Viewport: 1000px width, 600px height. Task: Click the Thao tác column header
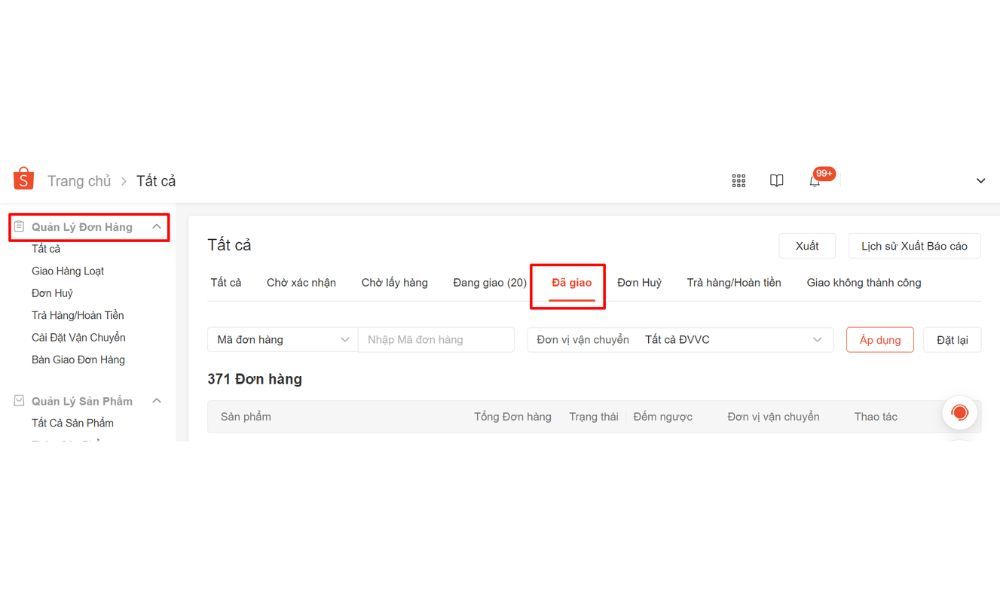click(876, 416)
